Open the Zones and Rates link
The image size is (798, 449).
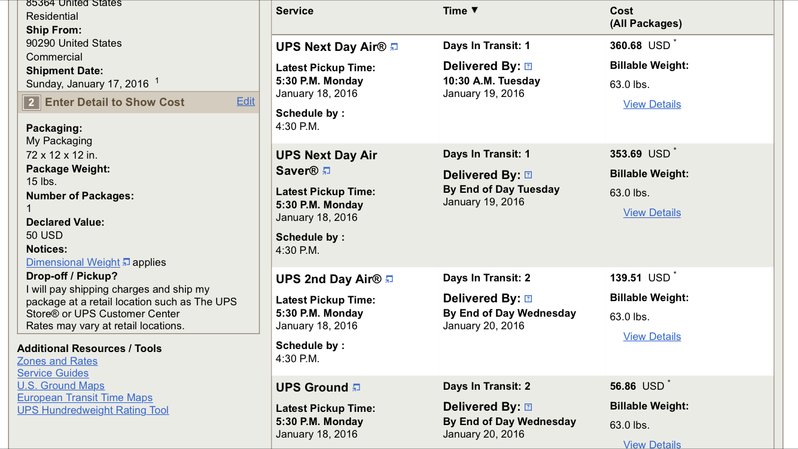[x=57, y=361]
